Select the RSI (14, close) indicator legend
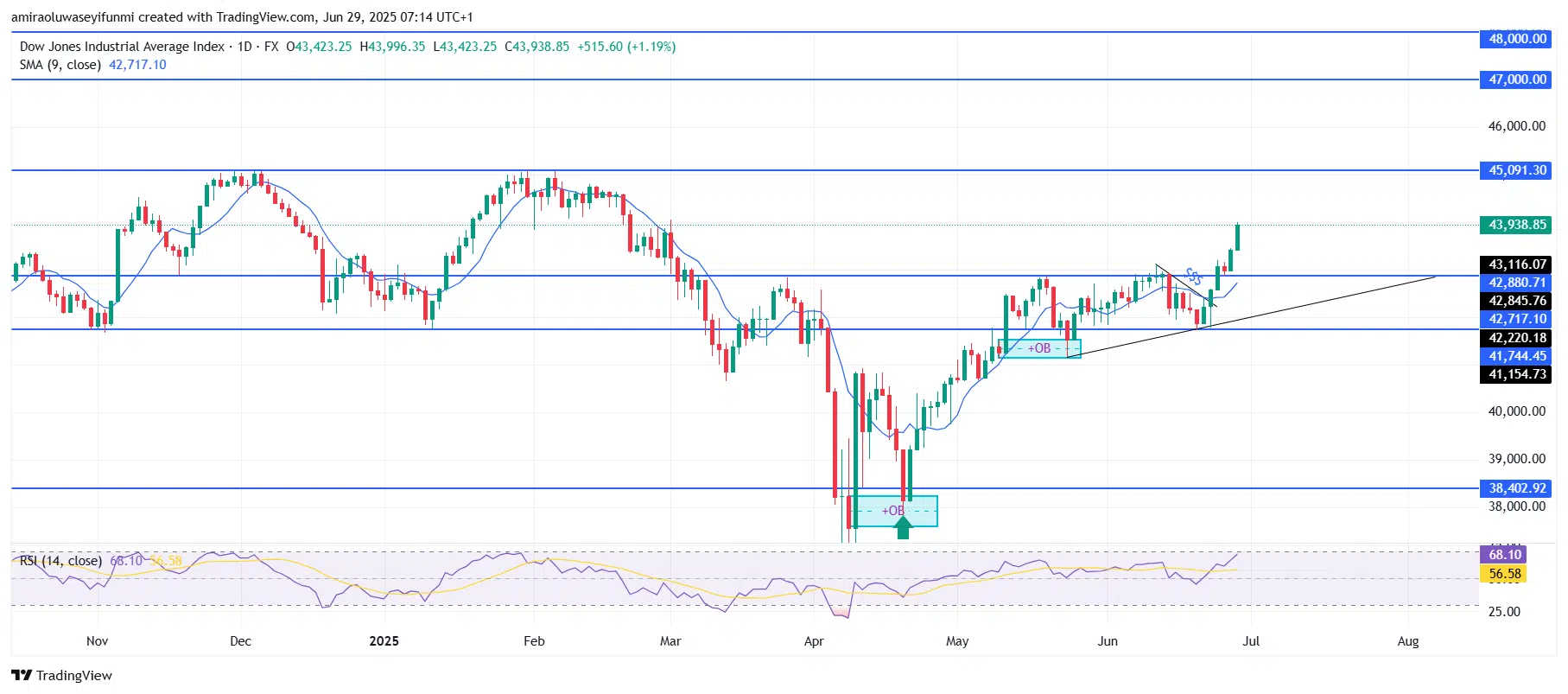 (60, 561)
